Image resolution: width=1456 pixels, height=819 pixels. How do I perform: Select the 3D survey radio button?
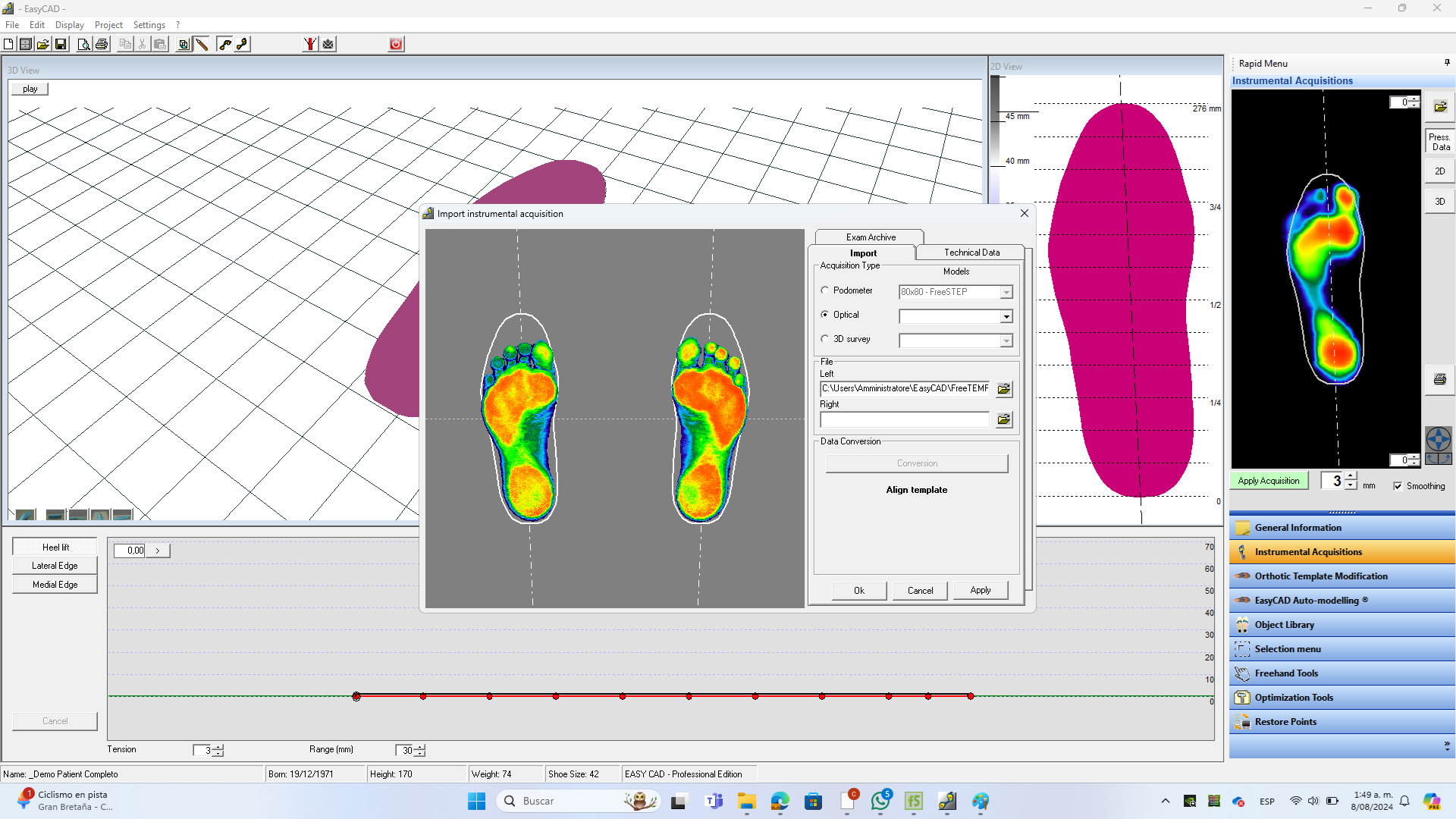[x=825, y=339]
